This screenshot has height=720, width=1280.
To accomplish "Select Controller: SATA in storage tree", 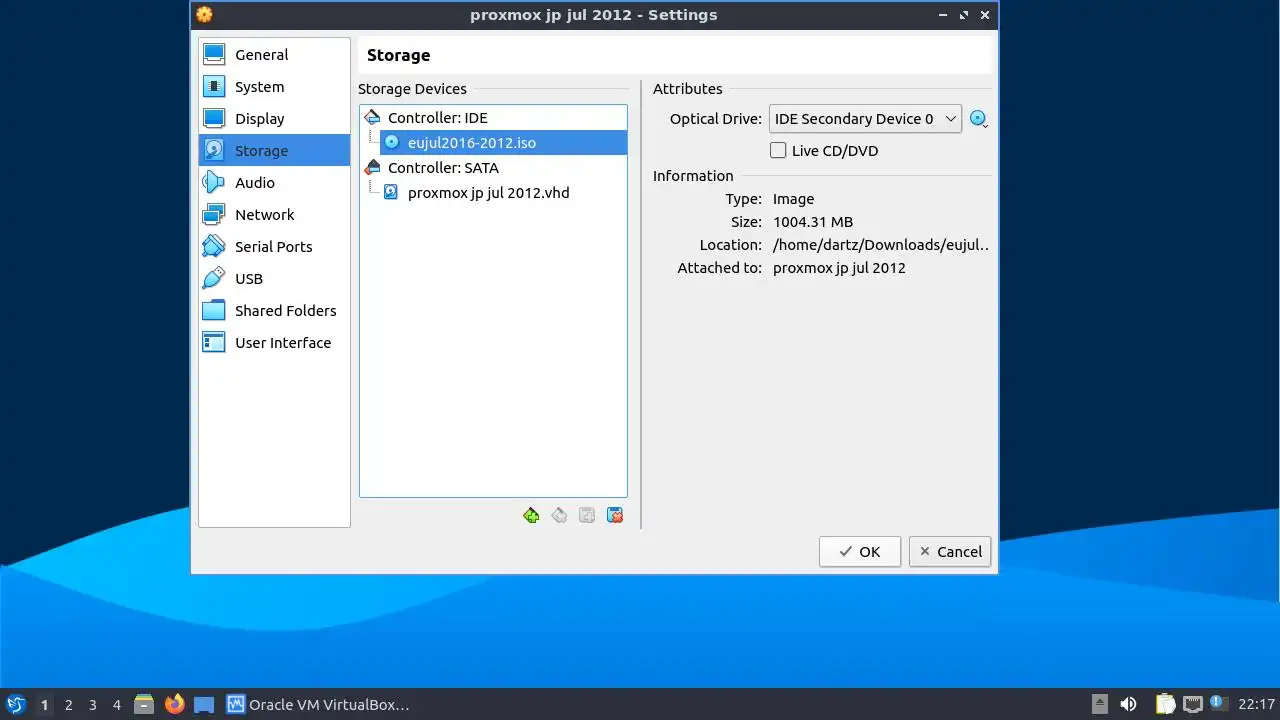I will tap(493, 168).
